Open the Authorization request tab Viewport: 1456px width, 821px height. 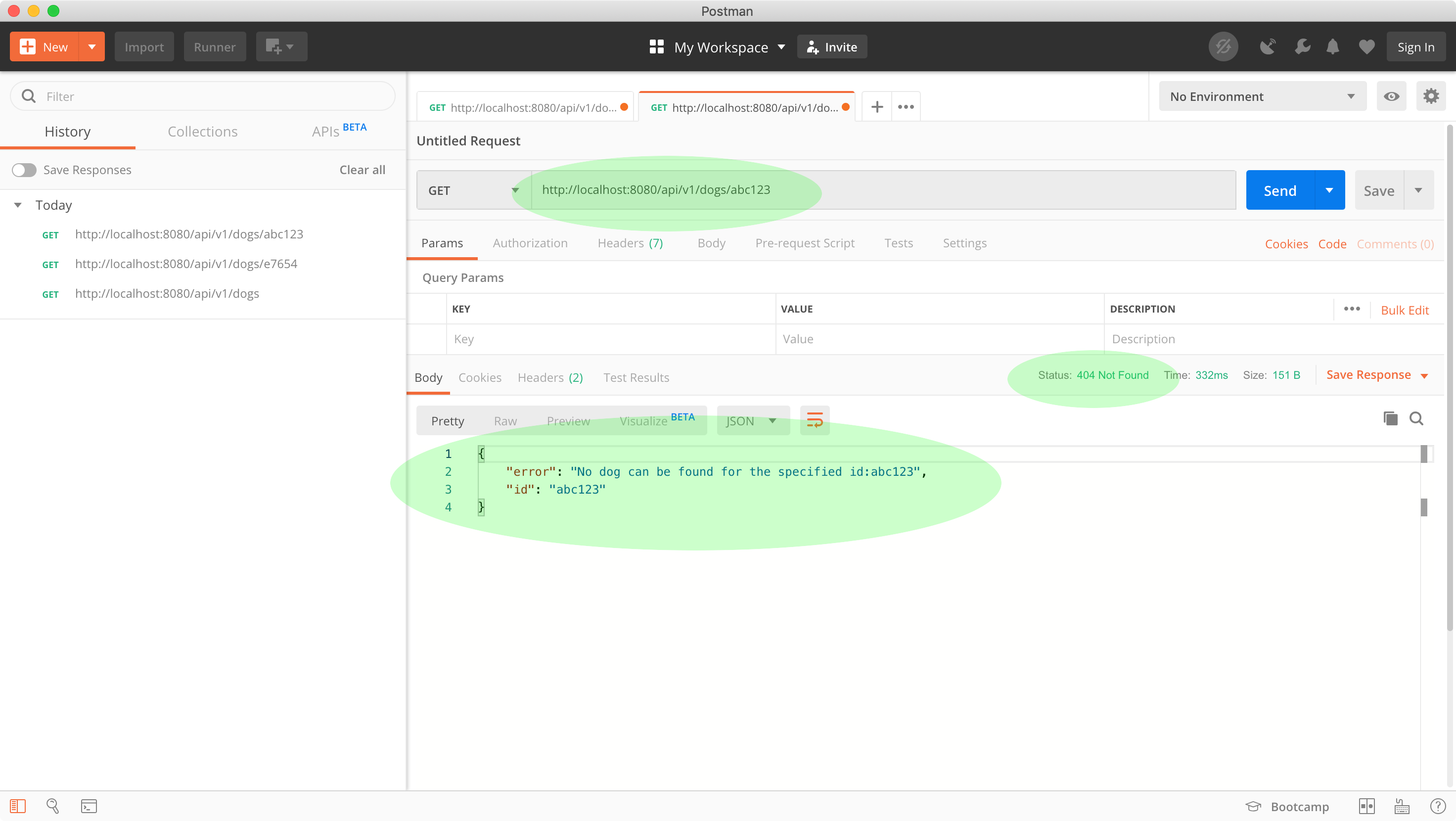530,243
